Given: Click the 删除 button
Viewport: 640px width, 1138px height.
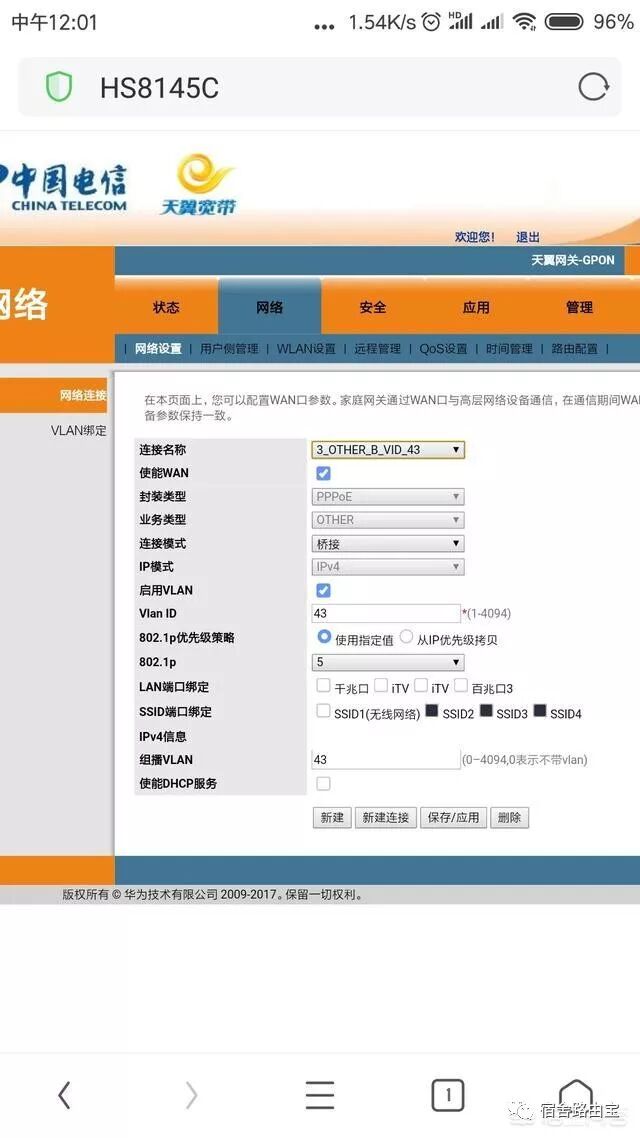Looking at the screenshot, I should [509, 817].
